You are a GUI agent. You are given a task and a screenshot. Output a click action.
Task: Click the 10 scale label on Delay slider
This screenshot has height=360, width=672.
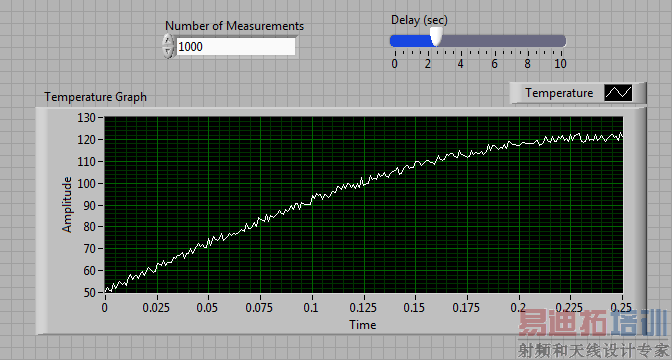(x=561, y=64)
